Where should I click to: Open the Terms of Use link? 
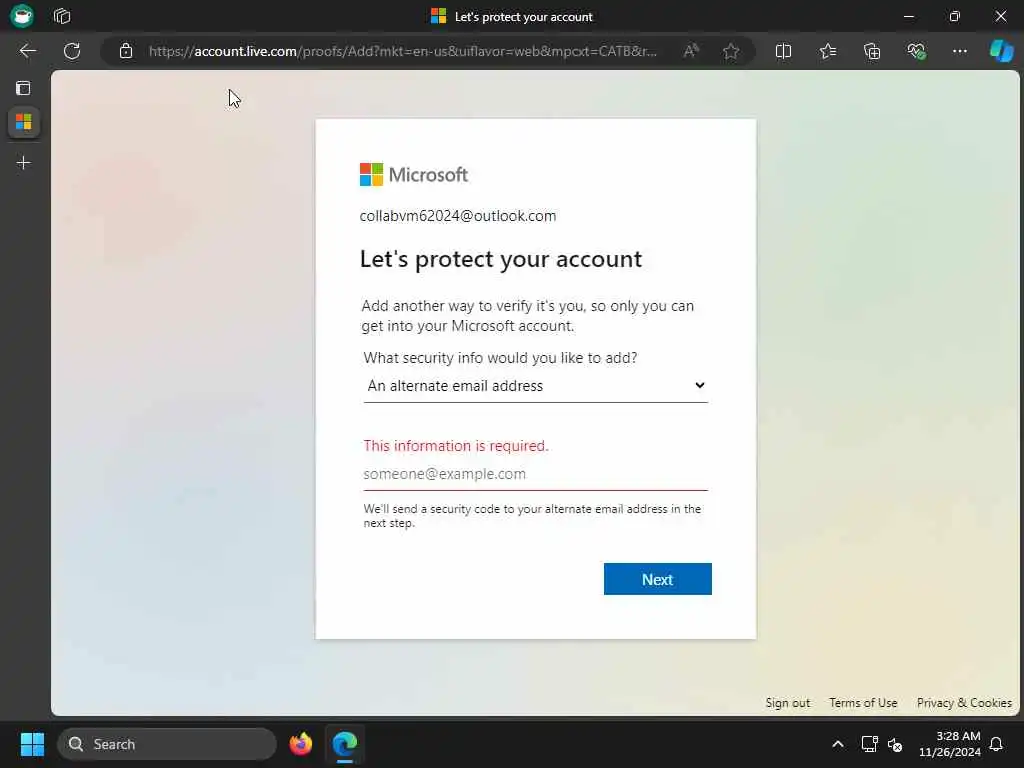tap(863, 703)
